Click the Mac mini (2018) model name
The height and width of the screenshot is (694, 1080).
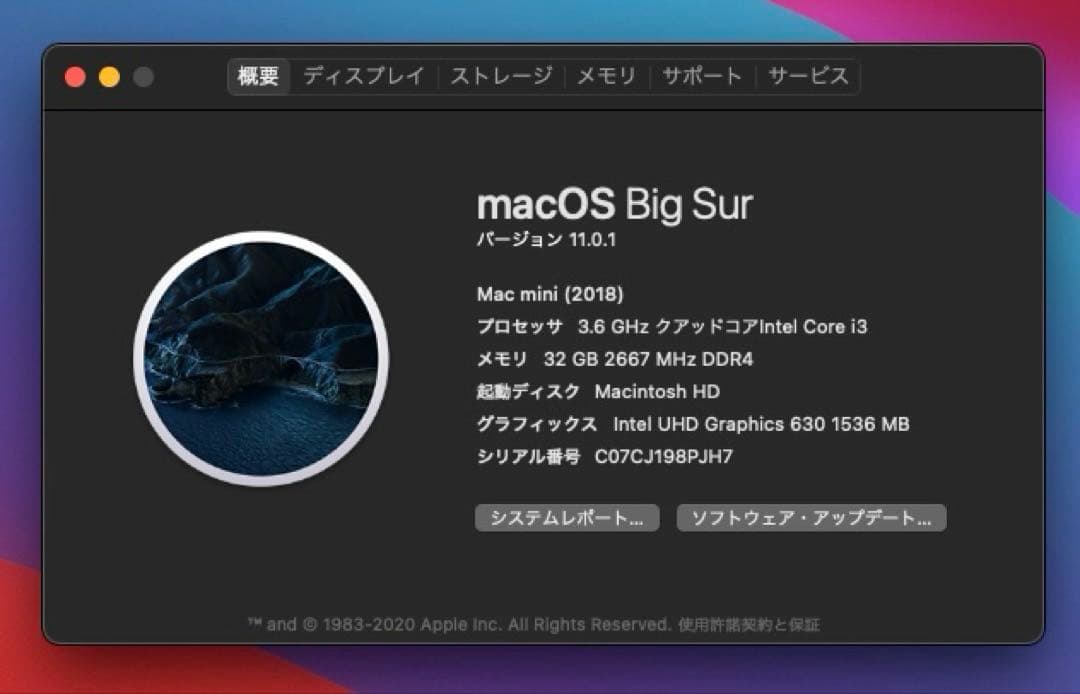548,294
